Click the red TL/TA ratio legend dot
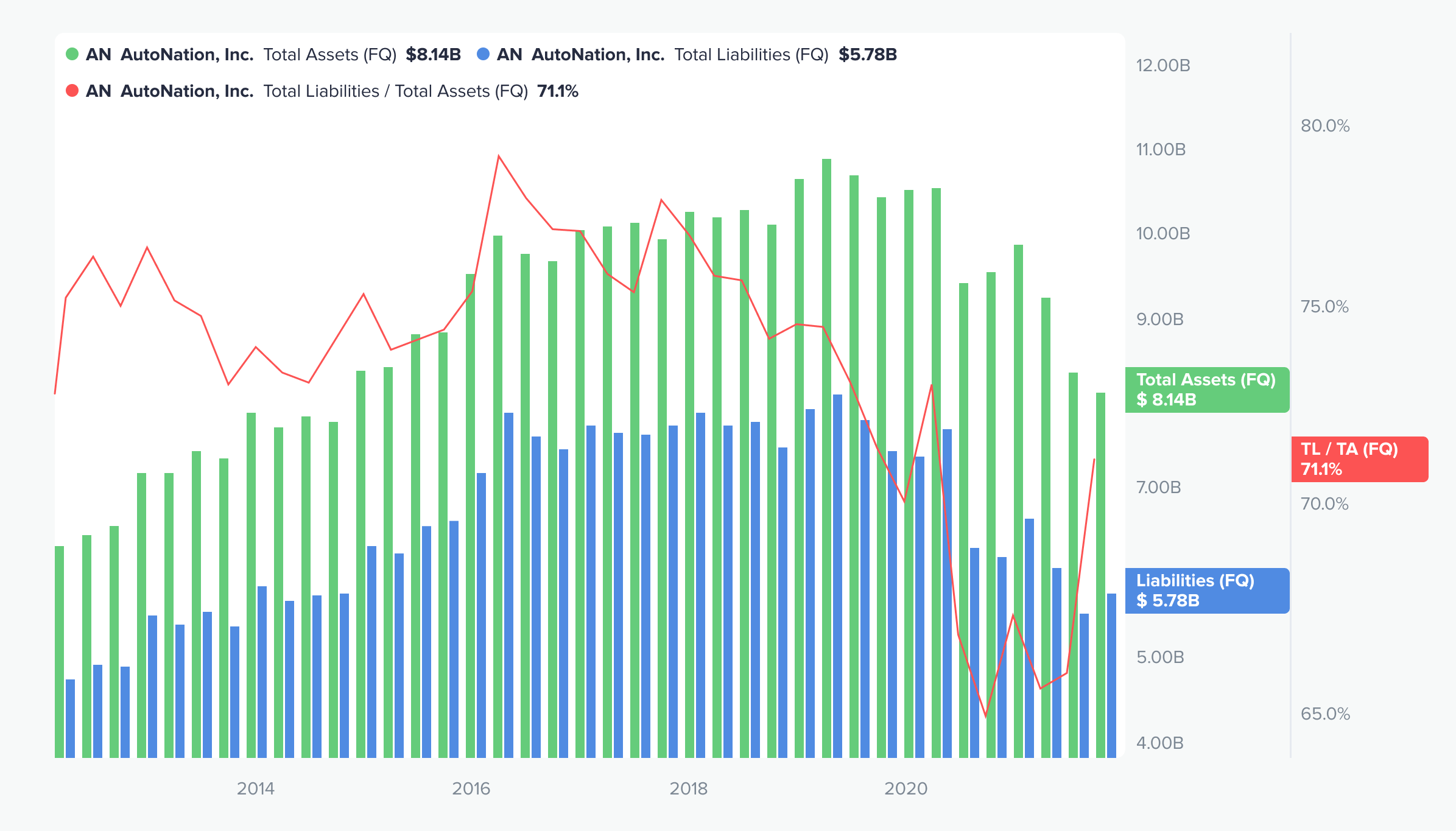The width and height of the screenshot is (1456, 831). [x=72, y=91]
